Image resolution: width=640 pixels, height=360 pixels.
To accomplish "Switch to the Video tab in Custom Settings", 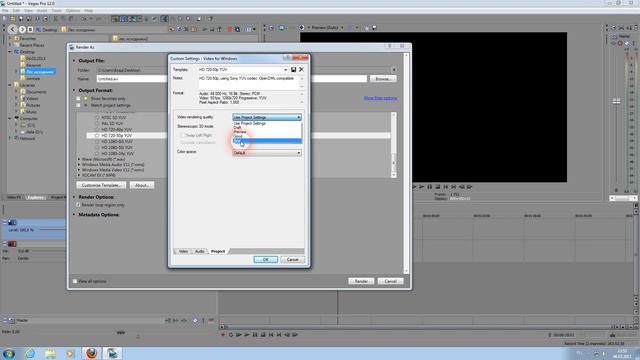I will [x=183, y=251].
